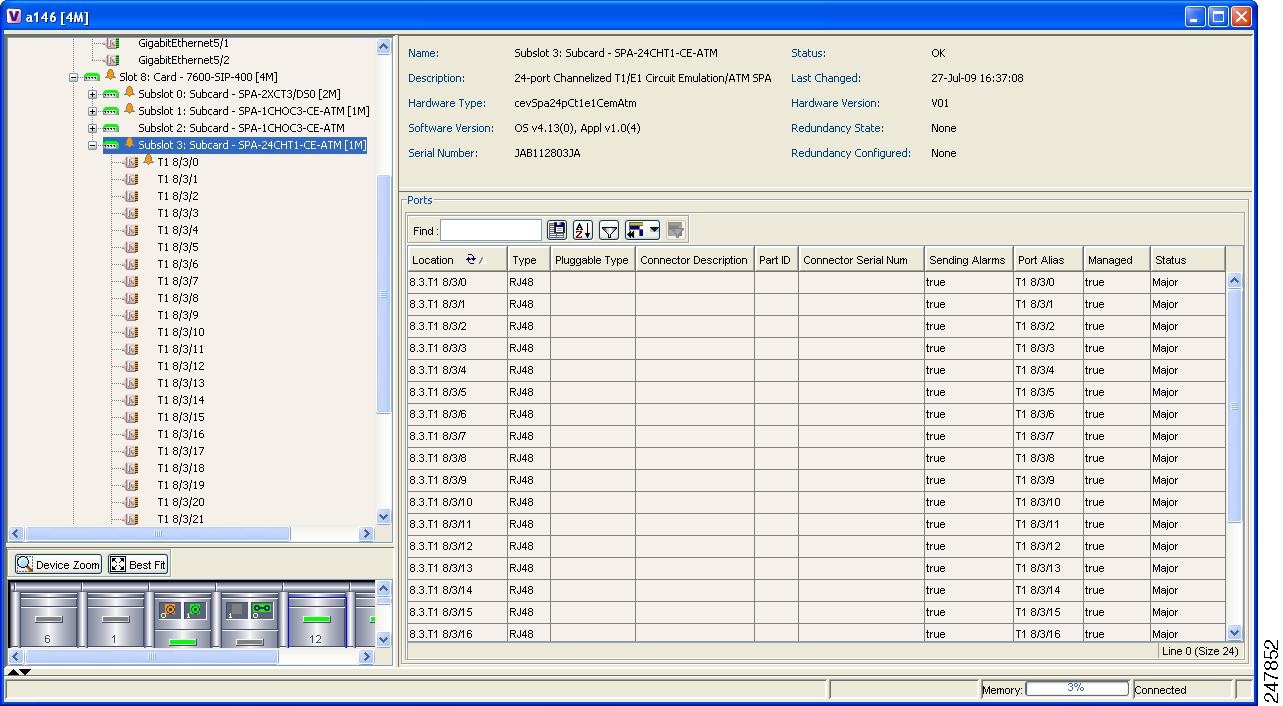Open the show columns dropdown arrow

coord(654,231)
